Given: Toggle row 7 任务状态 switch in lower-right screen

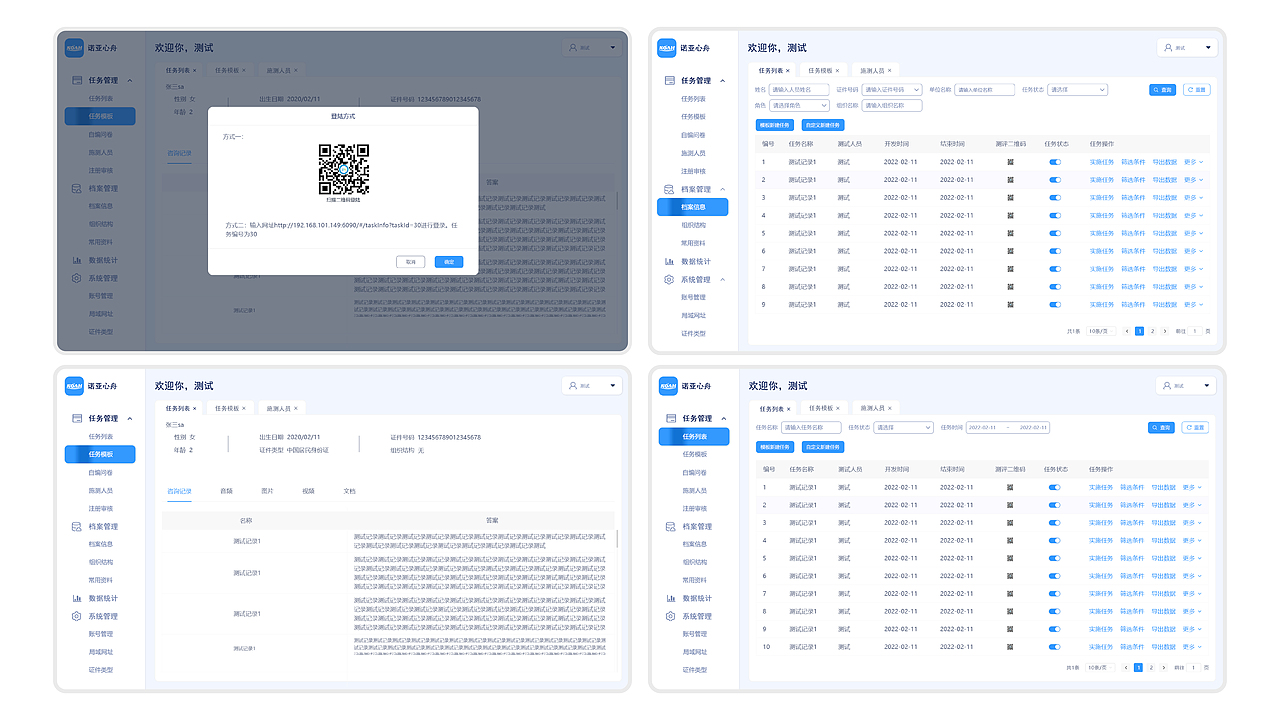Looking at the screenshot, I should (1055, 594).
